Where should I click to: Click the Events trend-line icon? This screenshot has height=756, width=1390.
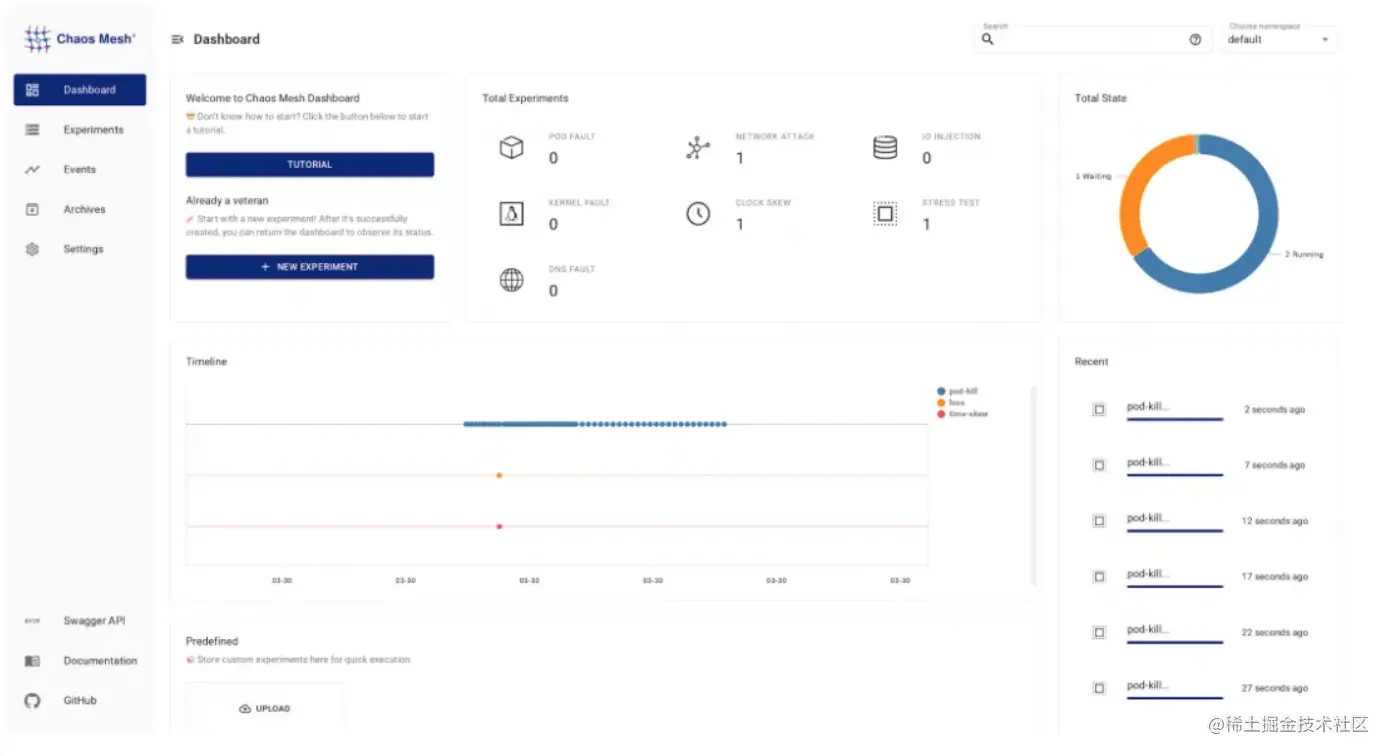(32, 170)
